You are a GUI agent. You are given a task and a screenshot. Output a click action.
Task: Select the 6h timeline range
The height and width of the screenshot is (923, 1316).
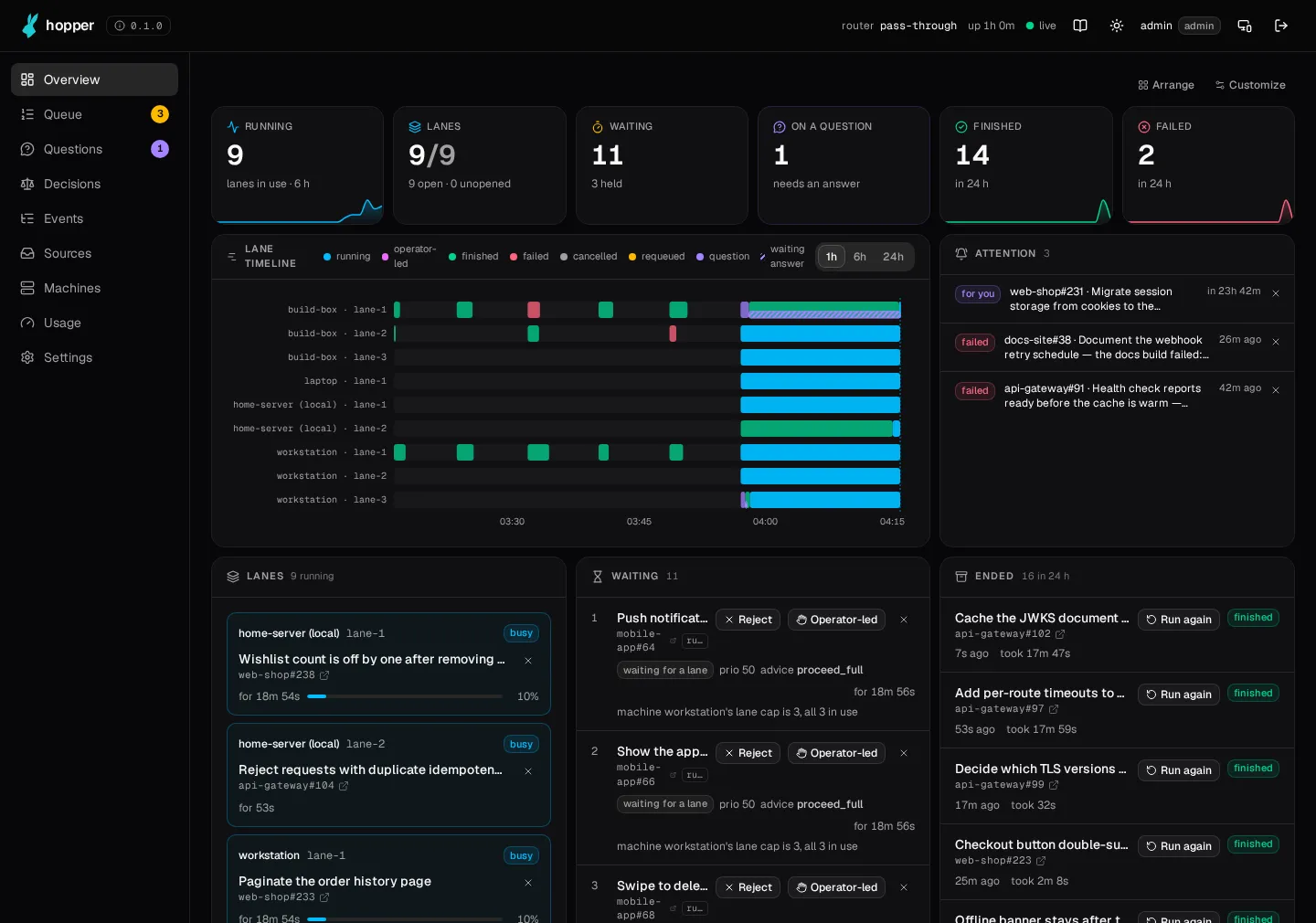[x=860, y=257]
